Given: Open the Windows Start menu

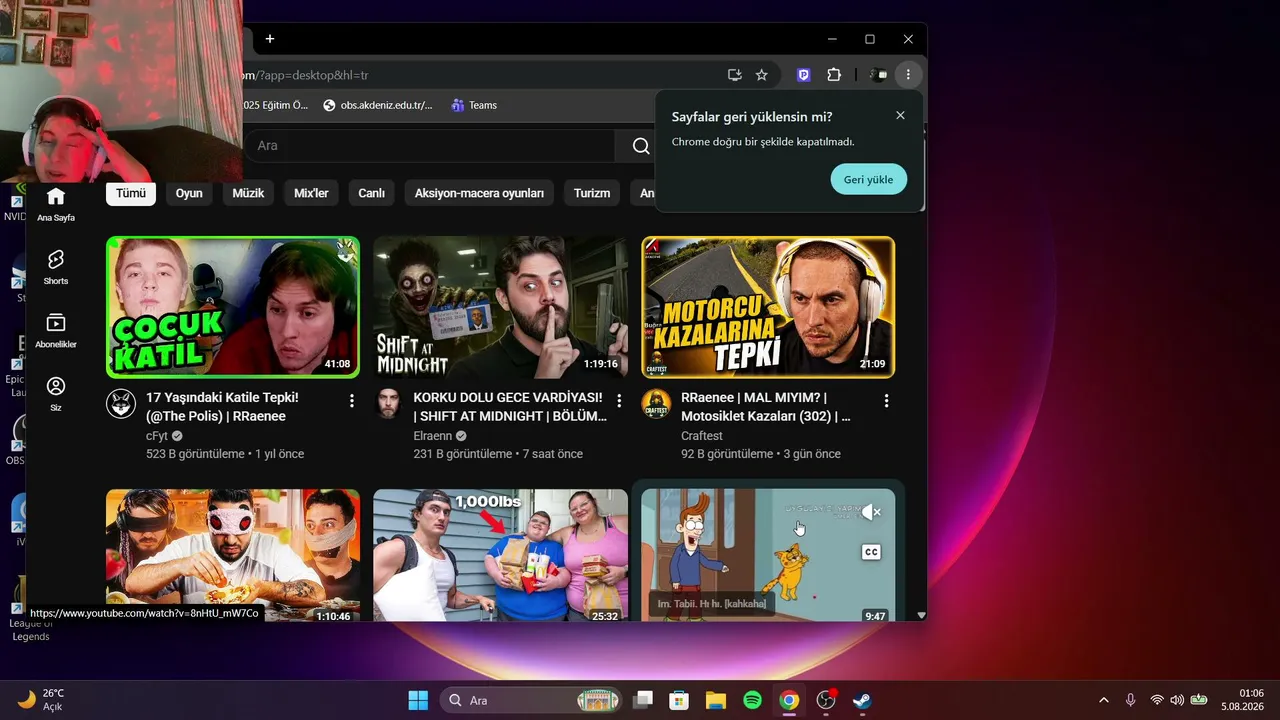Looking at the screenshot, I should (418, 700).
